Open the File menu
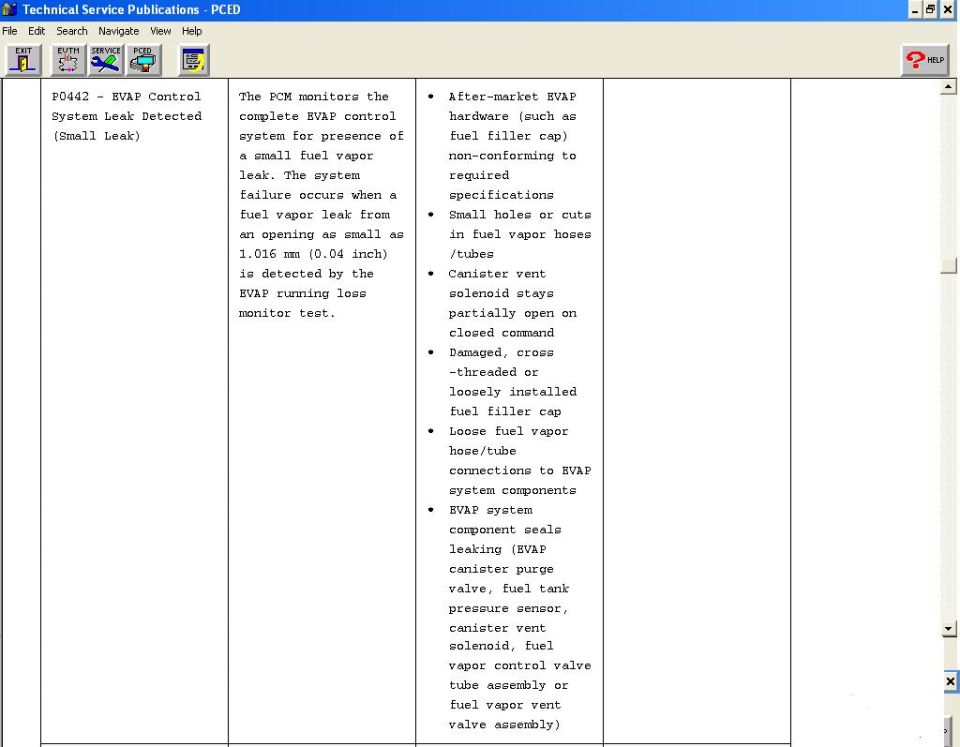The image size is (960, 747). (x=10, y=31)
